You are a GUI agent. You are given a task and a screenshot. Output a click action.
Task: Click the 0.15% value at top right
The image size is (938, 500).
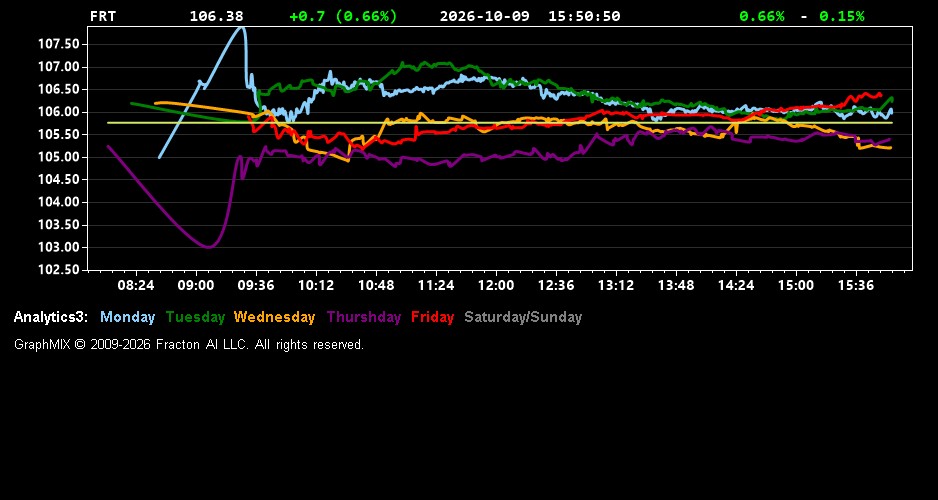842,16
